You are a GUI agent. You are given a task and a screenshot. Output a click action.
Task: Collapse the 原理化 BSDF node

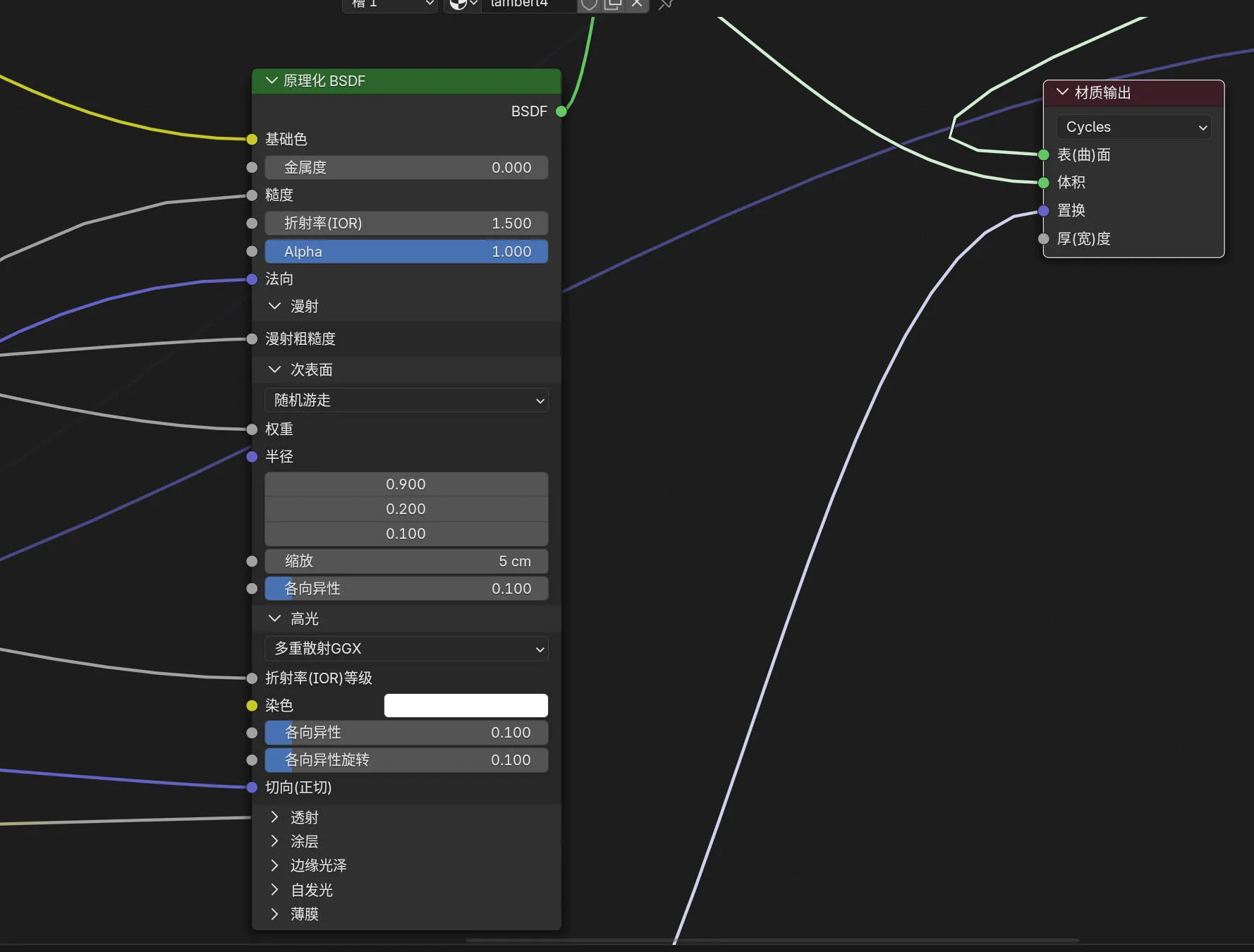tap(272, 80)
